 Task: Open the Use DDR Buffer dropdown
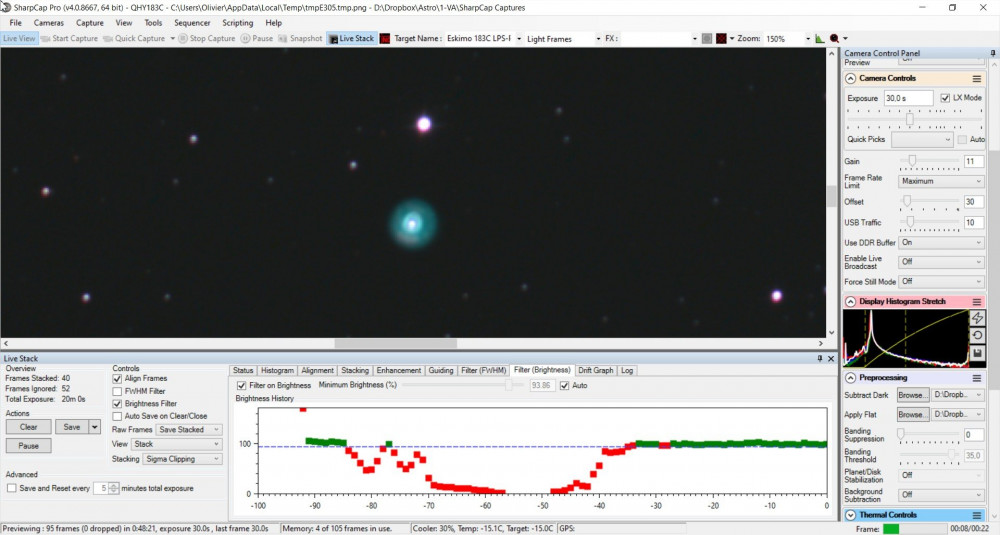tap(941, 243)
